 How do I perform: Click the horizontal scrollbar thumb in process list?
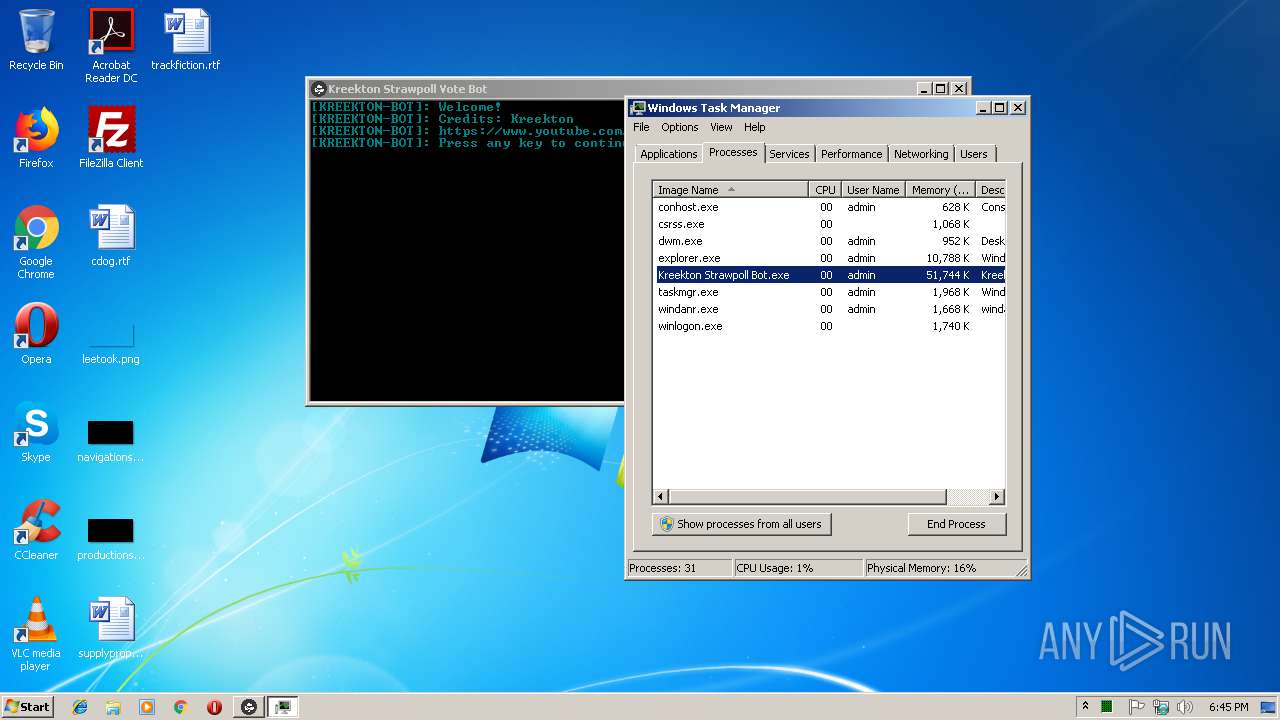[807, 496]
